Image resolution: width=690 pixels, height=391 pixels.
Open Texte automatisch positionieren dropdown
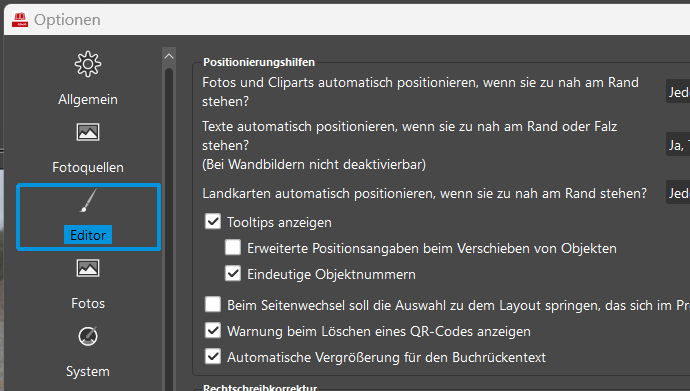[x=678, y=144]
